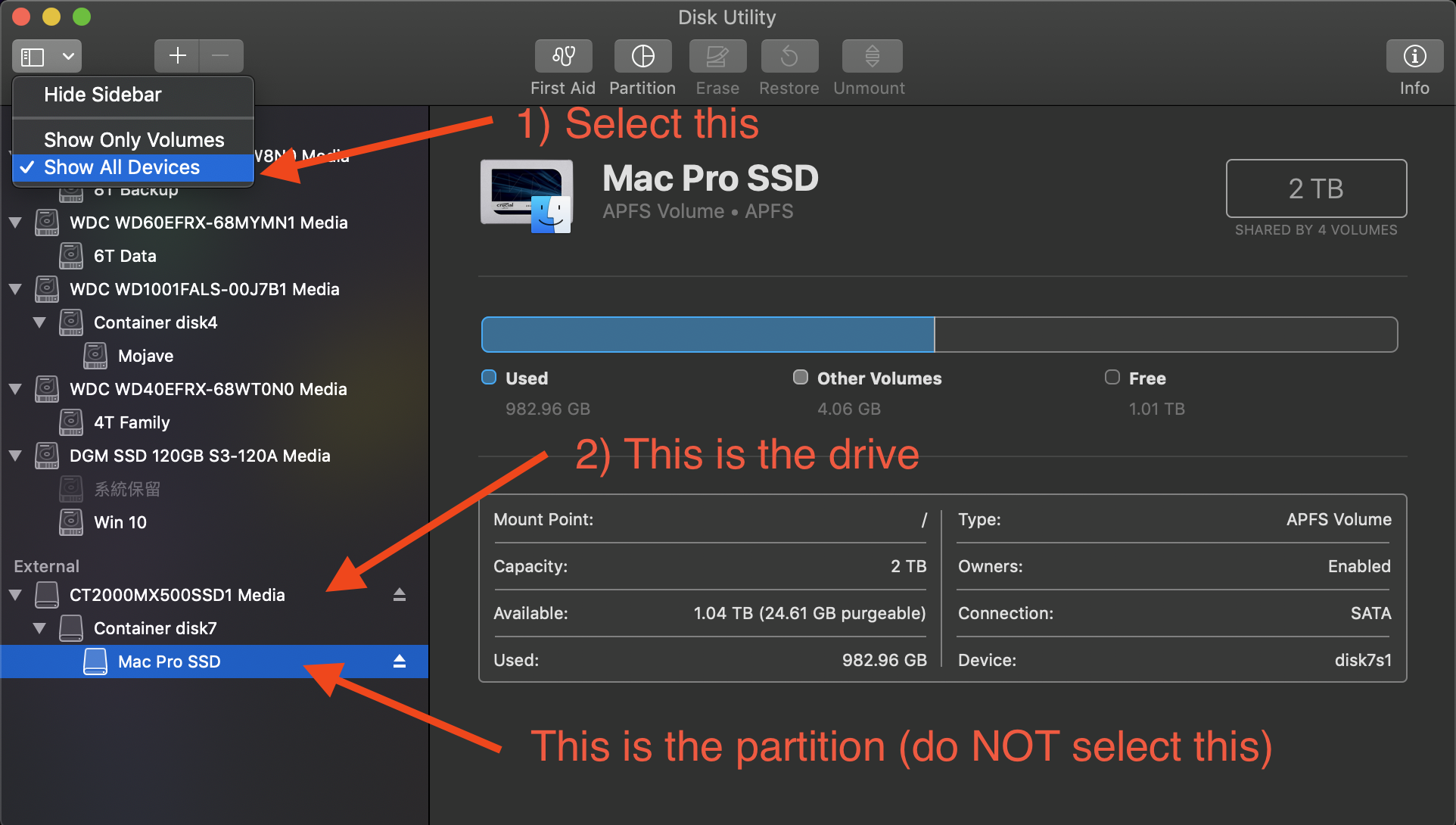Click the Mac Pro SSD drive thumbnail

[527, 195]
